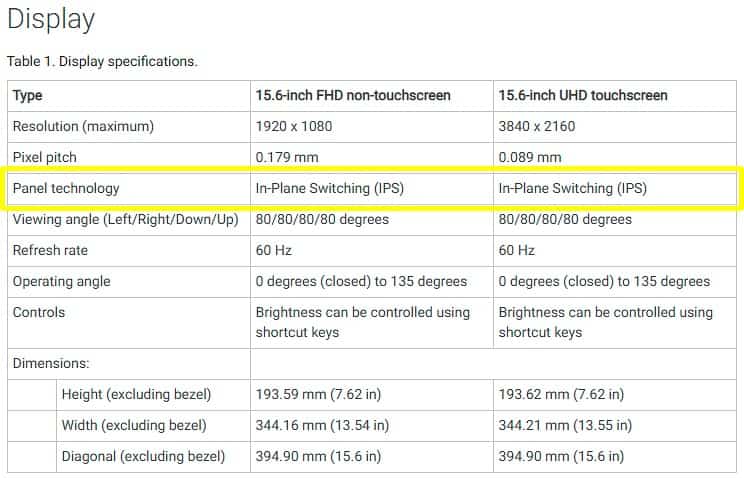Click '60 Hz' in UHD column
744x478 pixels.
tap(517, 250)
